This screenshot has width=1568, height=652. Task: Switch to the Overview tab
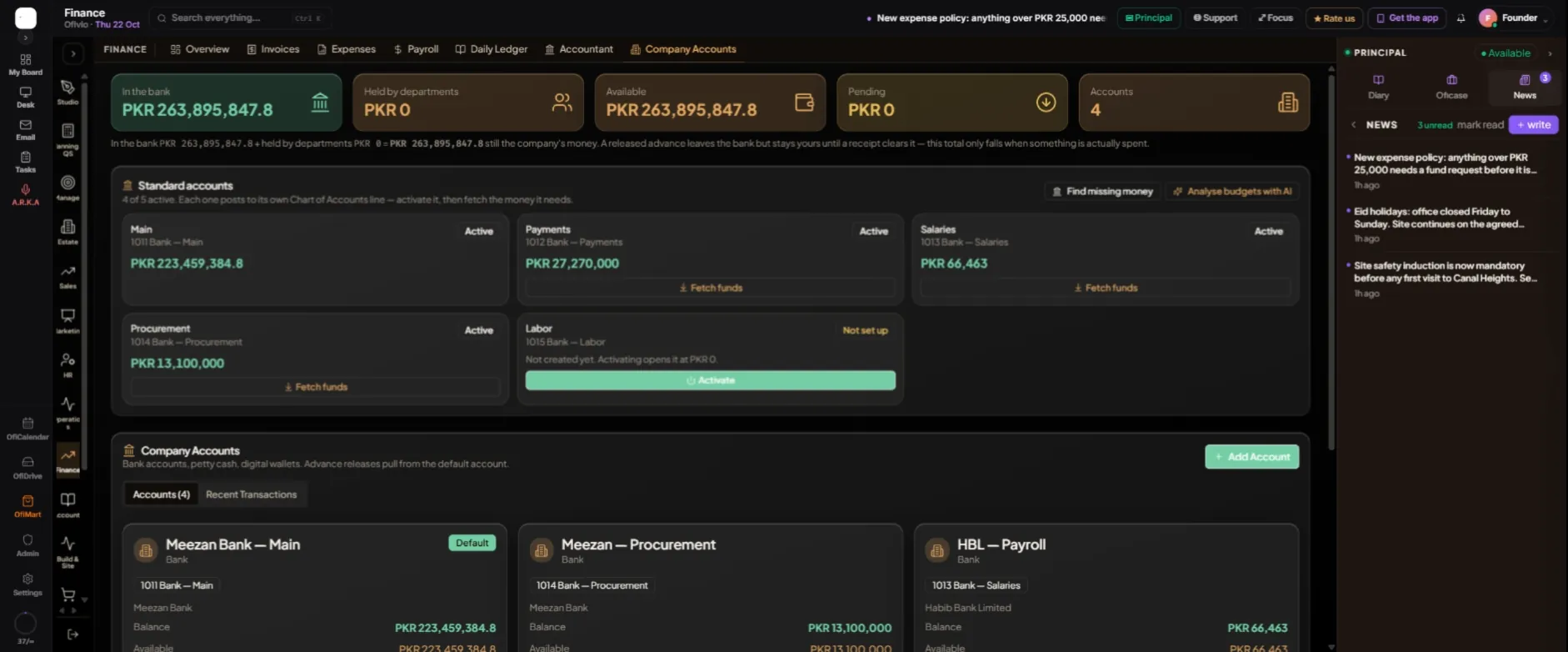tap(200, 49)
